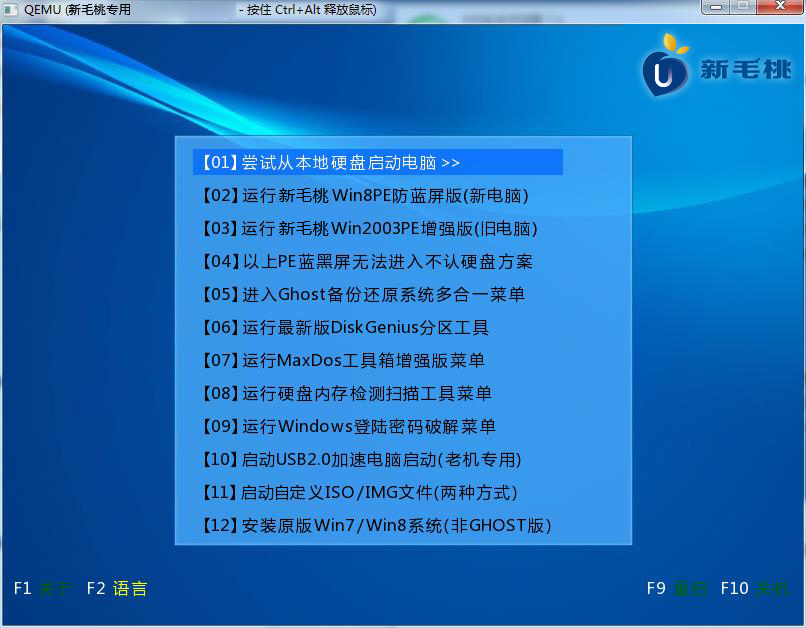Close the QEMU window
806x628 pixels.
[780, 7]
